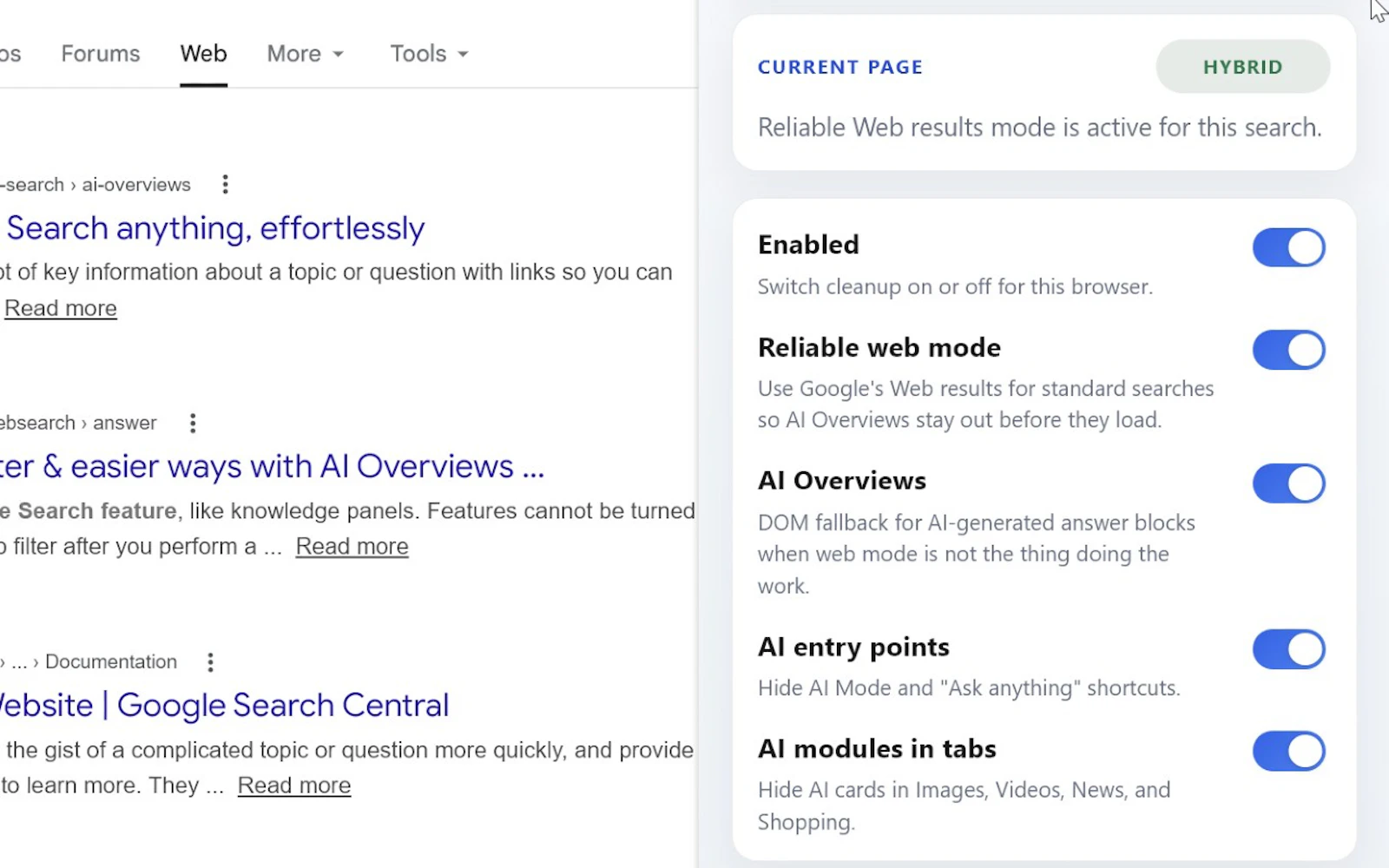Click the HYBRID badge

1241,66
